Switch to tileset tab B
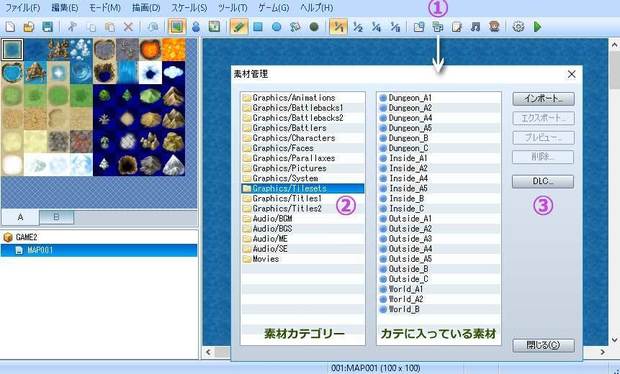Image resolution: width=620 pixels, height=374 pixels. tap(56, 217)
